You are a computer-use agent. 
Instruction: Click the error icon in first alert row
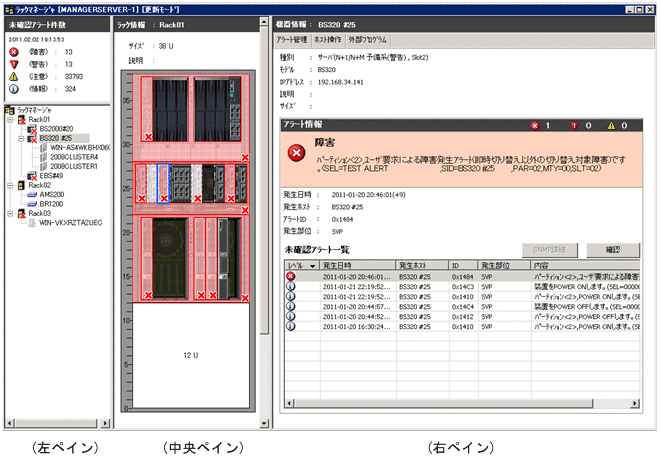[x=291, y=275]
